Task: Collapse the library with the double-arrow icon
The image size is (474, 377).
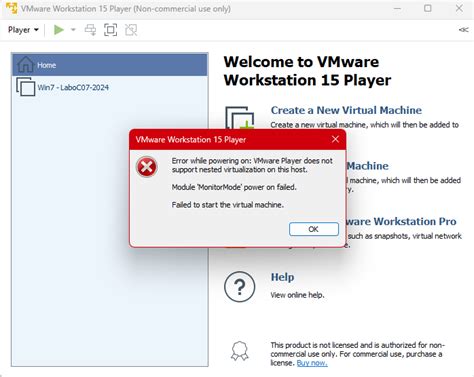Action: (463, 30)
